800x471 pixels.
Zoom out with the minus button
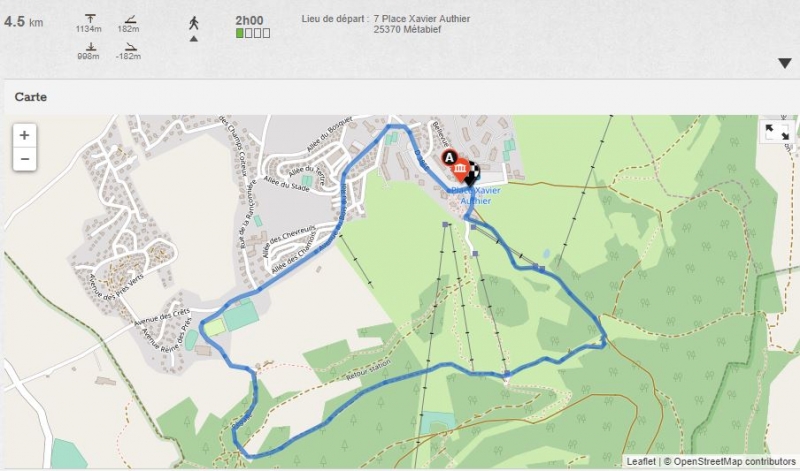point(24,159)
